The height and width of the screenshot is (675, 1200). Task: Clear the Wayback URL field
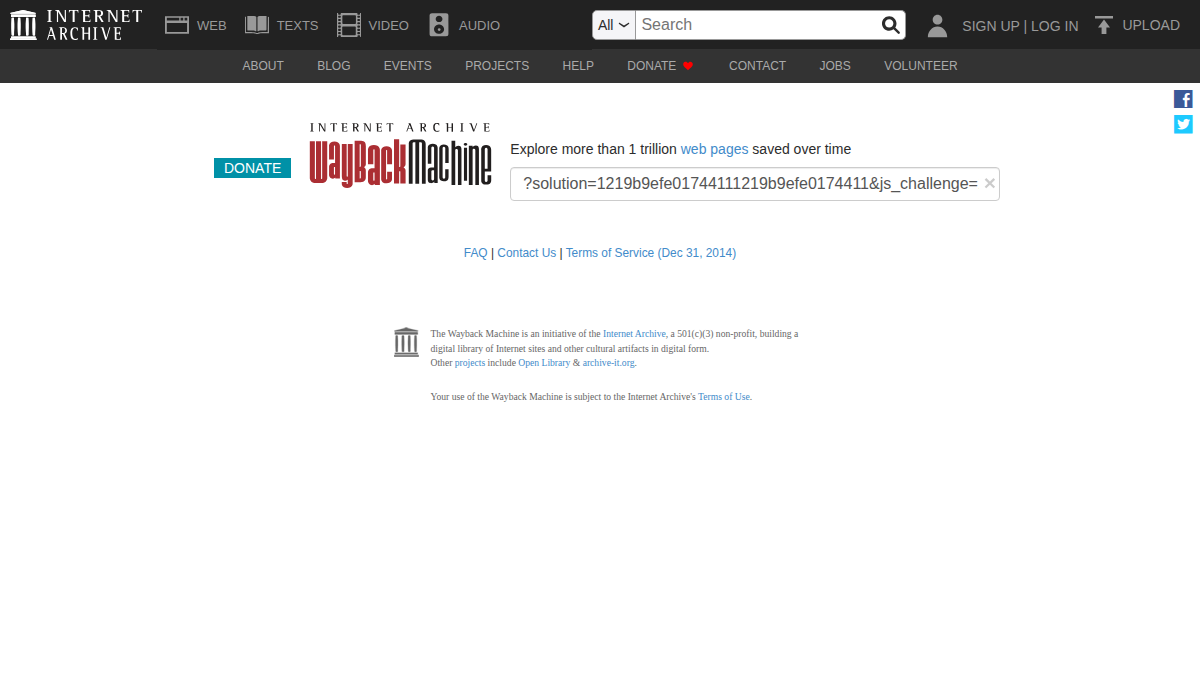tap(989, 183)
